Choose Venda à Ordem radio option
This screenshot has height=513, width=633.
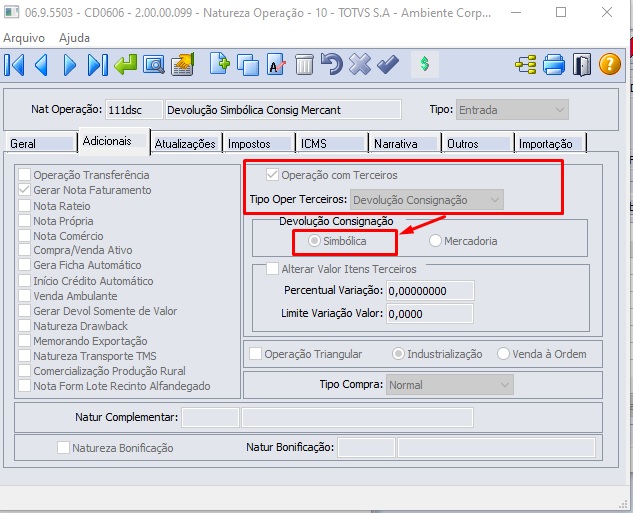pyautogui.click(x=503, y=354)
